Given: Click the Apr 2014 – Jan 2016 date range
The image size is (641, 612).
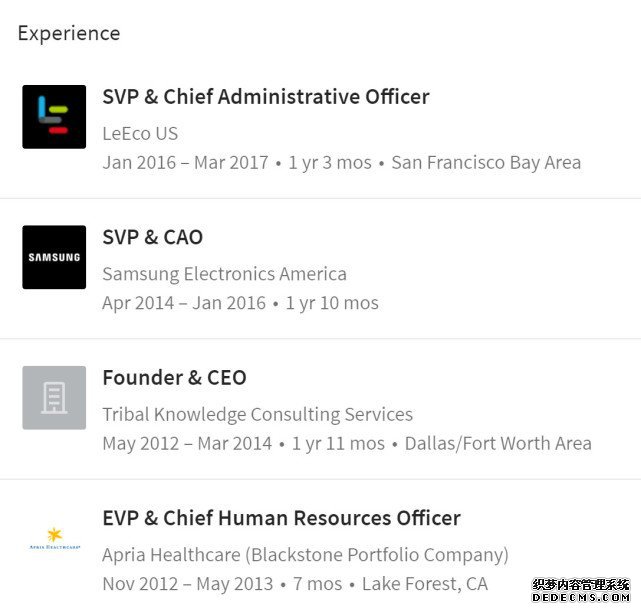Looking at the screenshot, I should pos(184,302).
